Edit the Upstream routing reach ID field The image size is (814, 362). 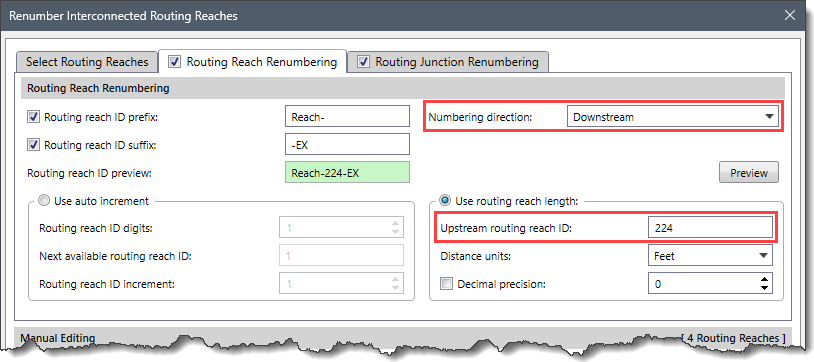click(710, 227)
